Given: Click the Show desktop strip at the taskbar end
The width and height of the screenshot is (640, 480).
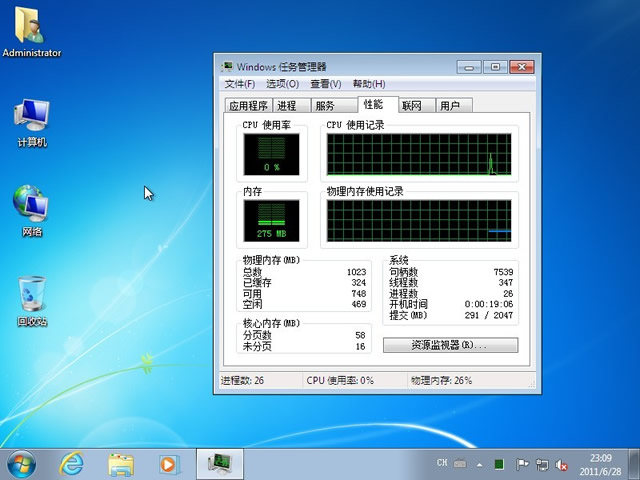Looking at the screenshot, I should tap(634, 464).
